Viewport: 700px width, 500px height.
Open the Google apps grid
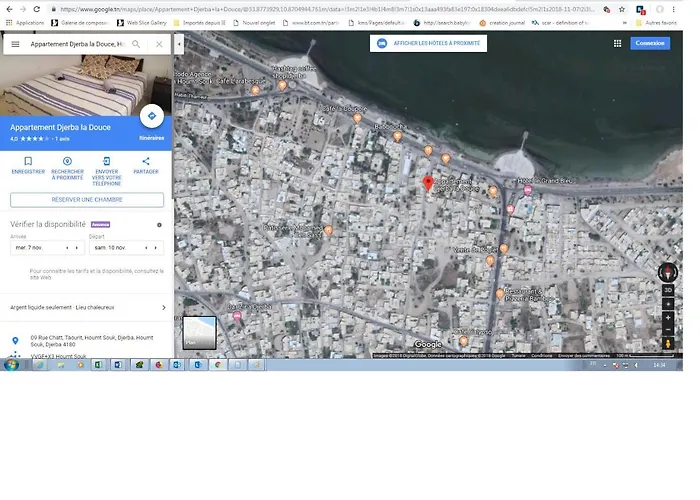[617, 43]
